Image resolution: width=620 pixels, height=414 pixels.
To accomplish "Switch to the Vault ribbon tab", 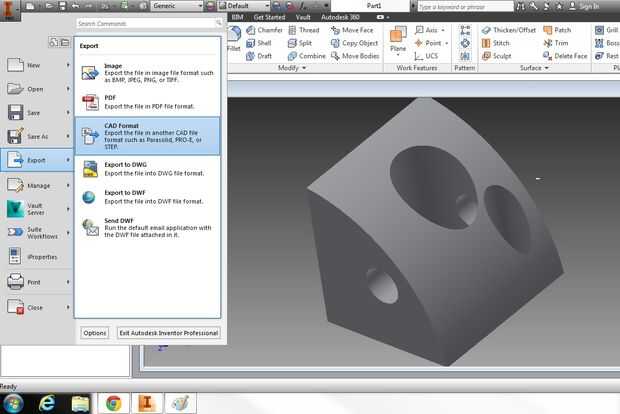I will 303,17.
